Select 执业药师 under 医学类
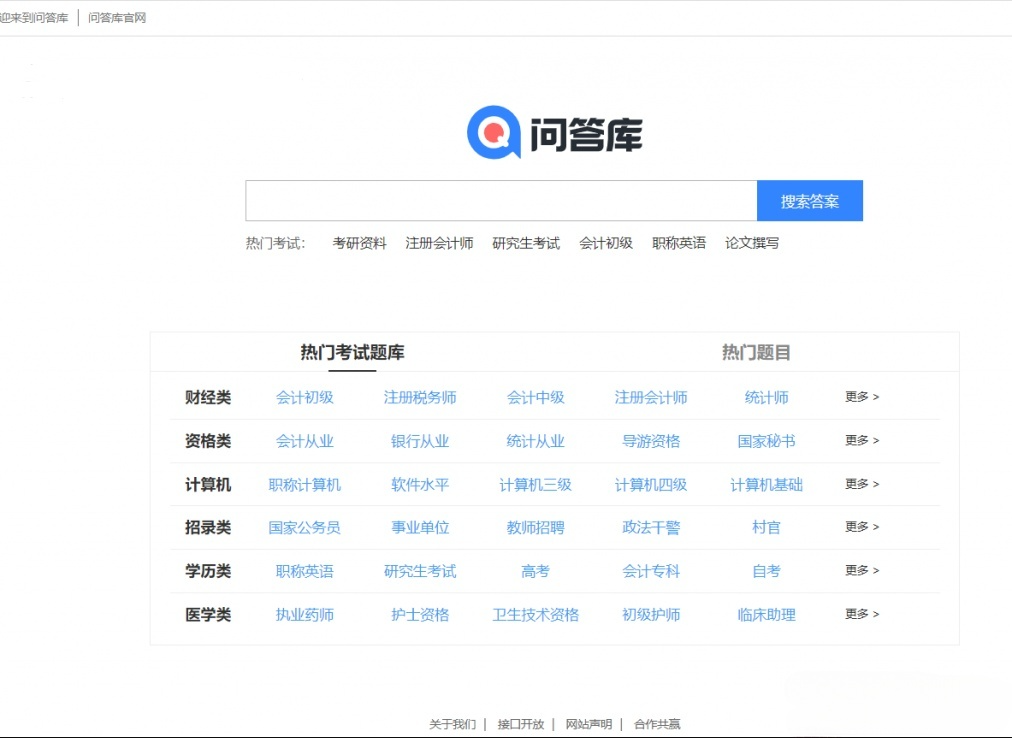Viewport: 1012px width, 738px height. [303, 614]
